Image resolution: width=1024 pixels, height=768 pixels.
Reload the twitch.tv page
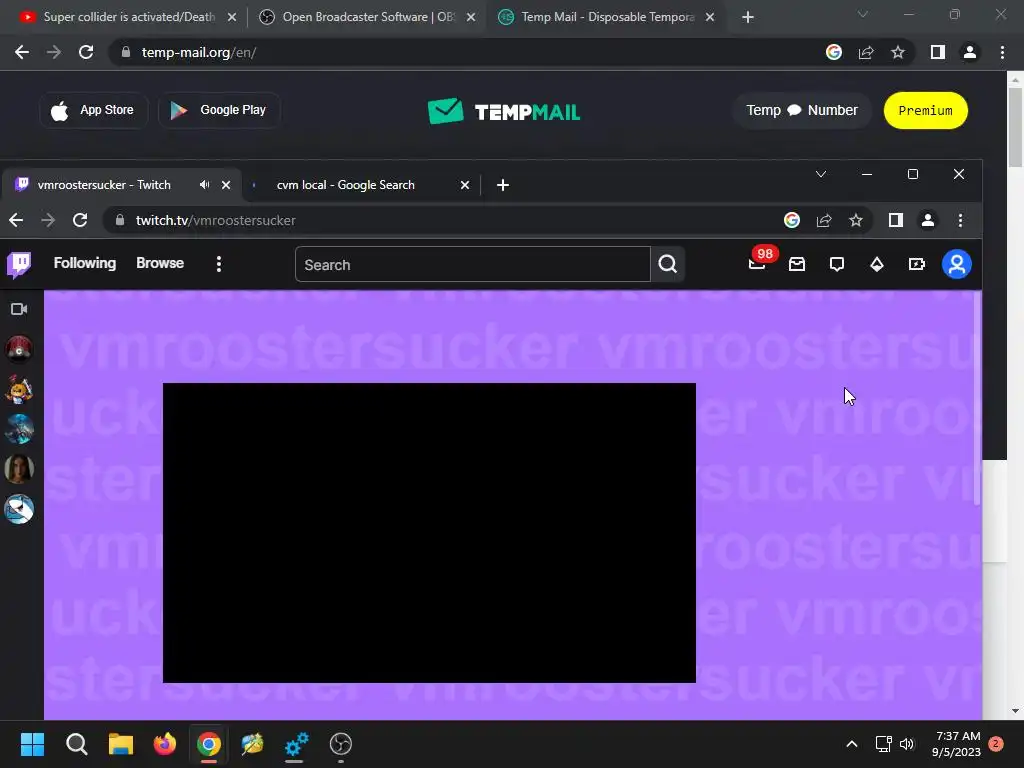pos(80,220)
